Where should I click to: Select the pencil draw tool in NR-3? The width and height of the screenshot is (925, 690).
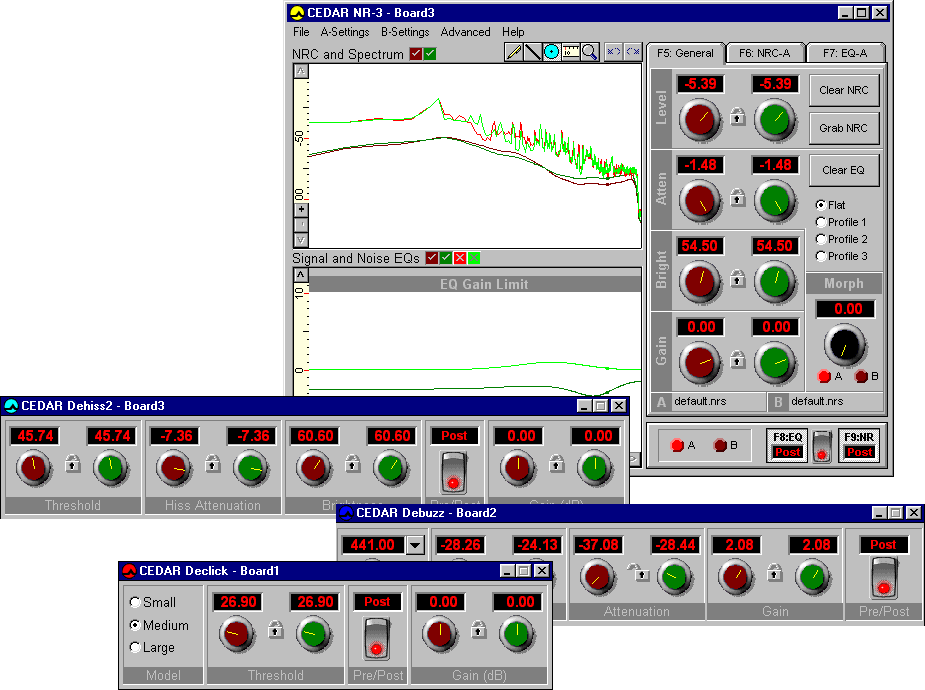click(513, 52)
